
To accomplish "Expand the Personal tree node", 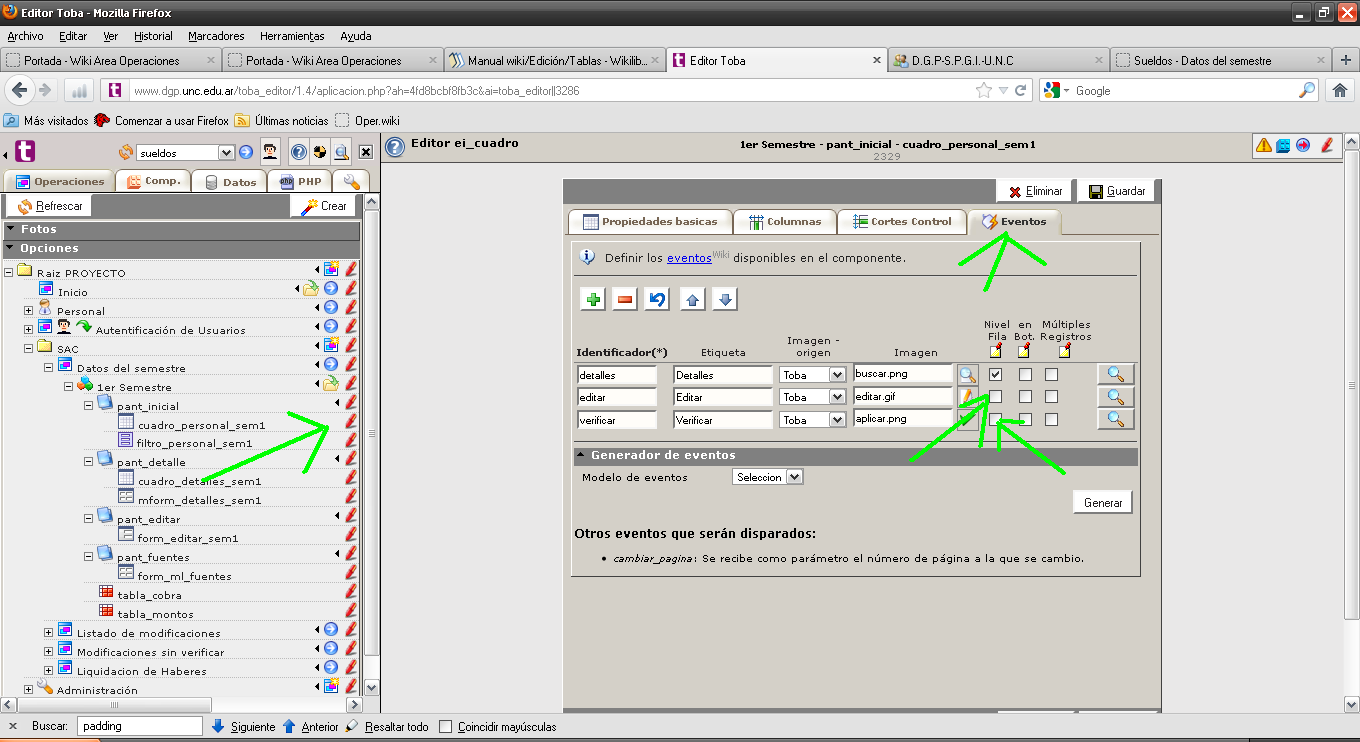I will pos(29,311).
